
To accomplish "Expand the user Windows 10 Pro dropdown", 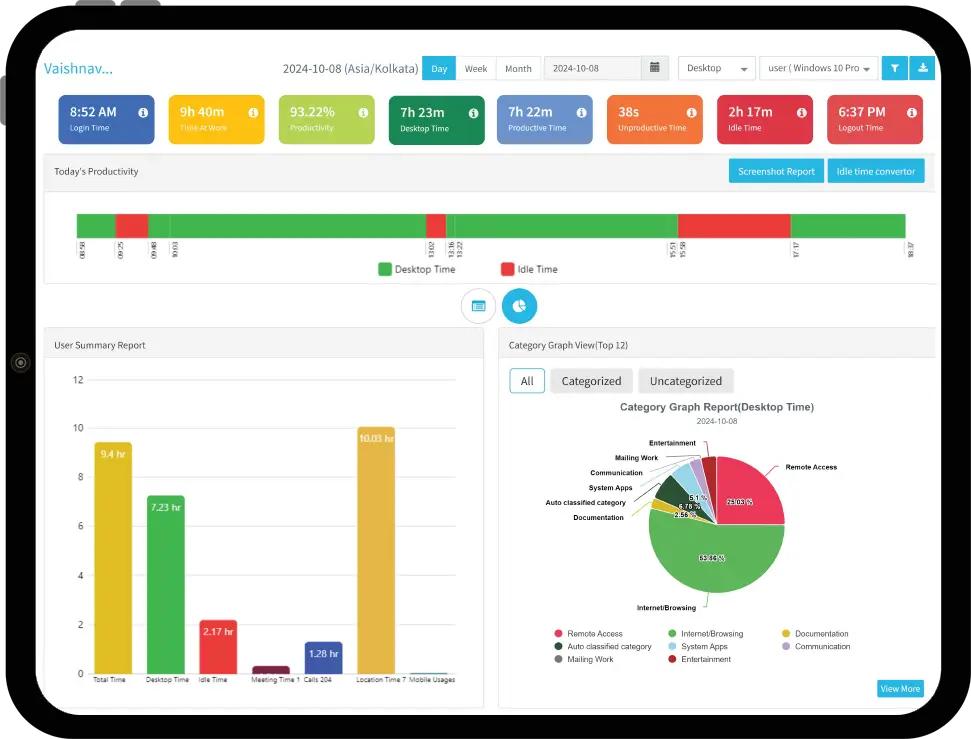I will 818,67.
